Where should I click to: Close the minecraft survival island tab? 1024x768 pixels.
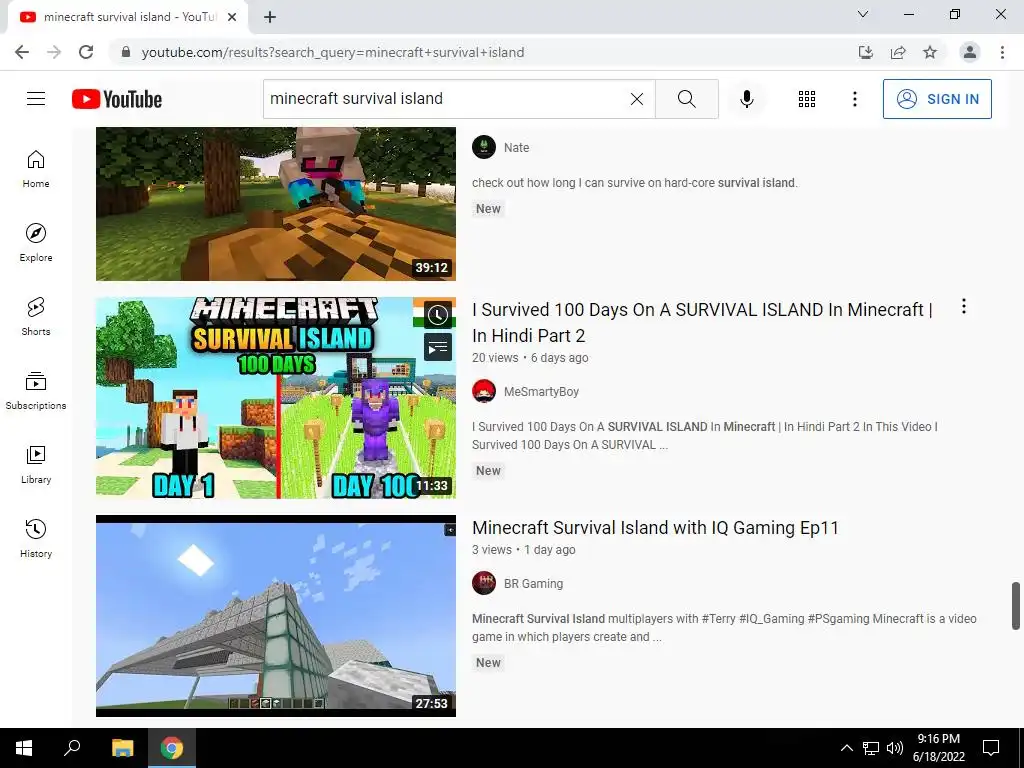[x=232, y=17]
